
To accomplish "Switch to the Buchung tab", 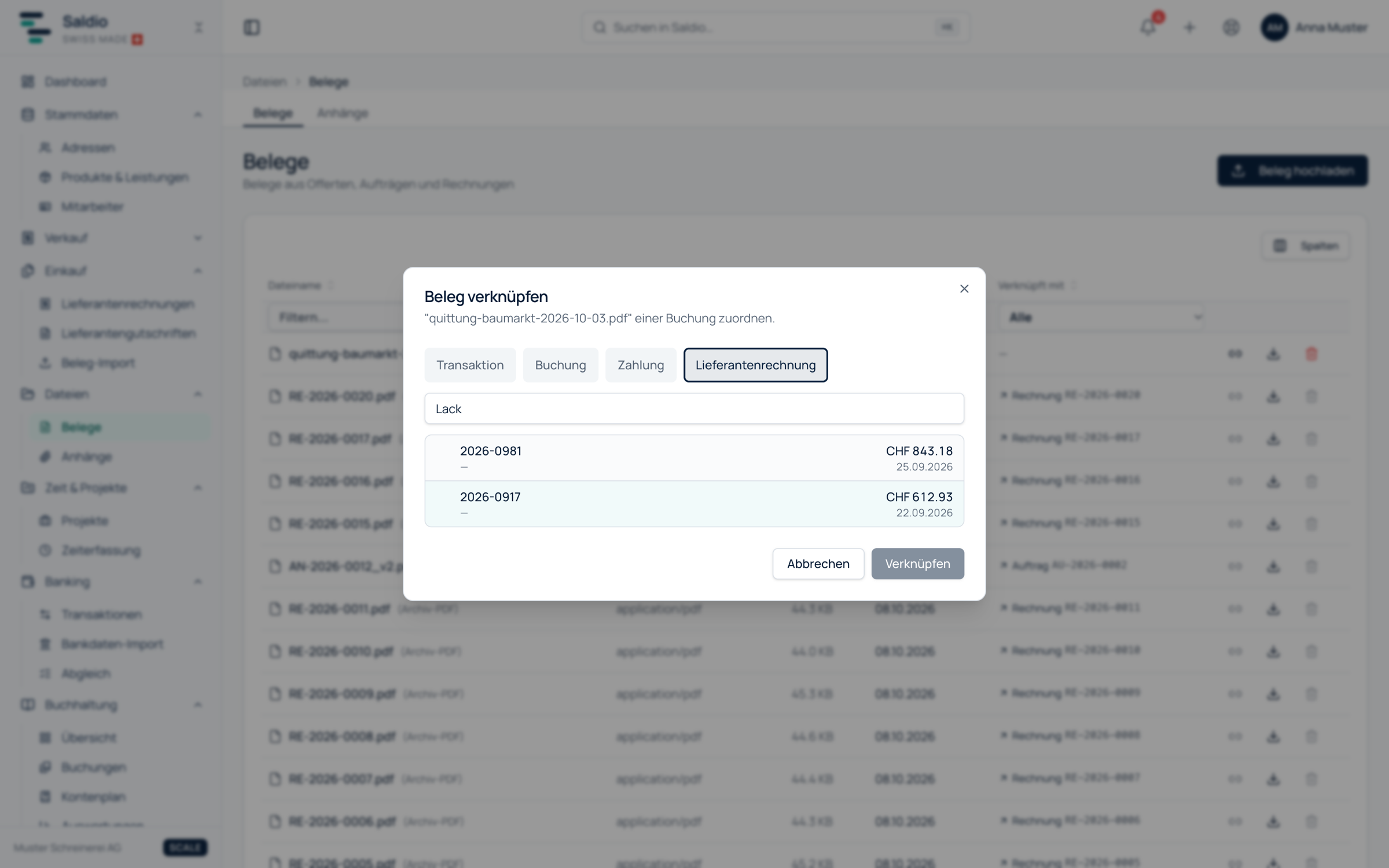I will (560, 365).
